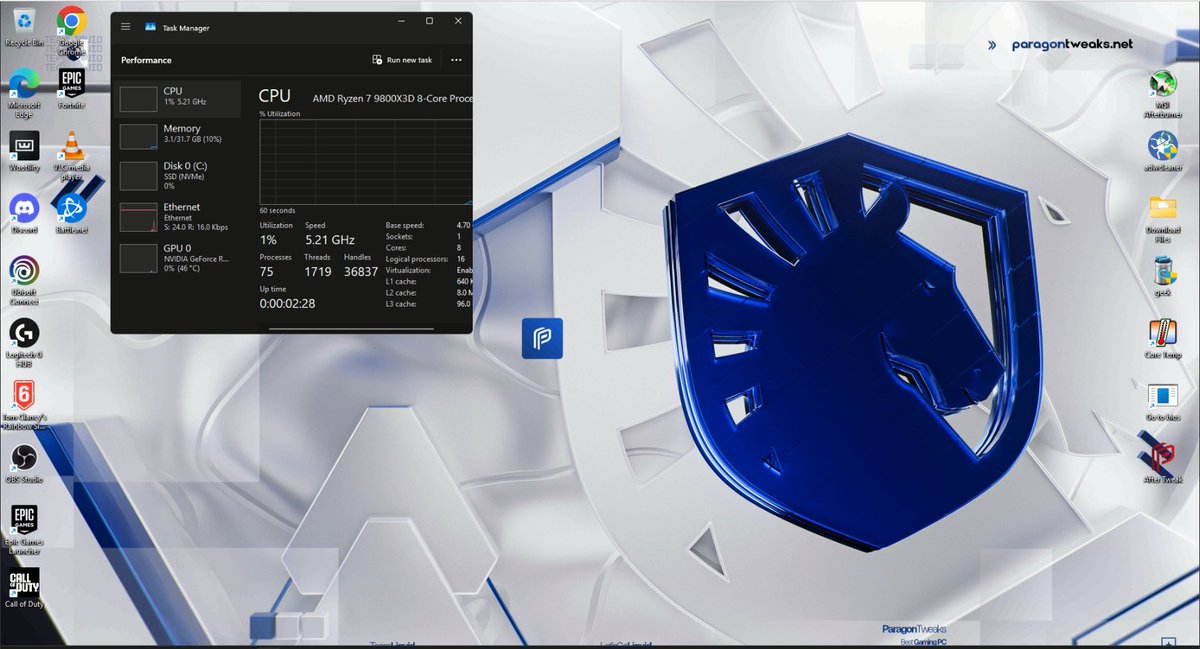Launch the adwcleaner shortcut

[1162, 152]
